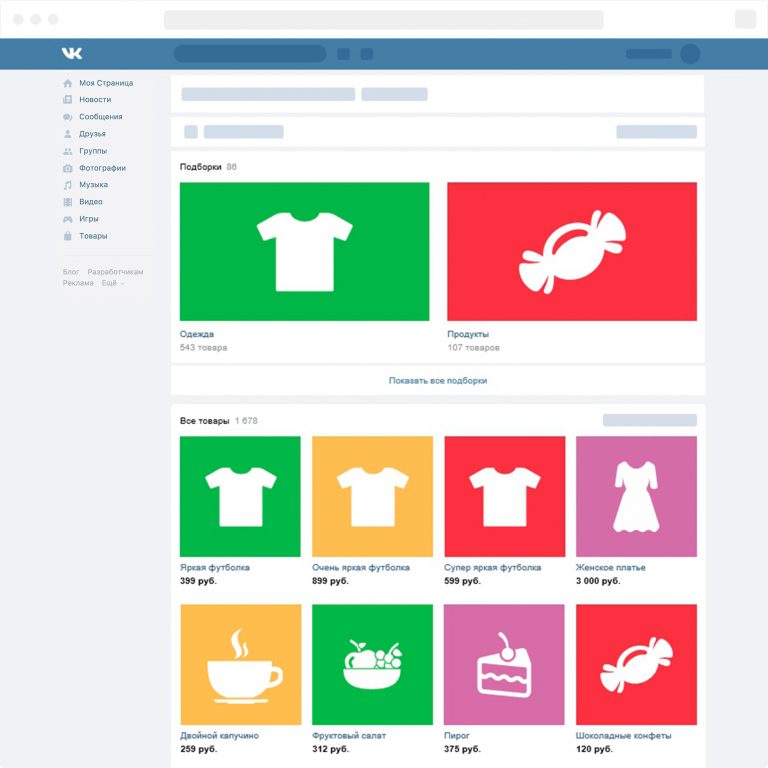Click the search field in header

coord(250,54)
